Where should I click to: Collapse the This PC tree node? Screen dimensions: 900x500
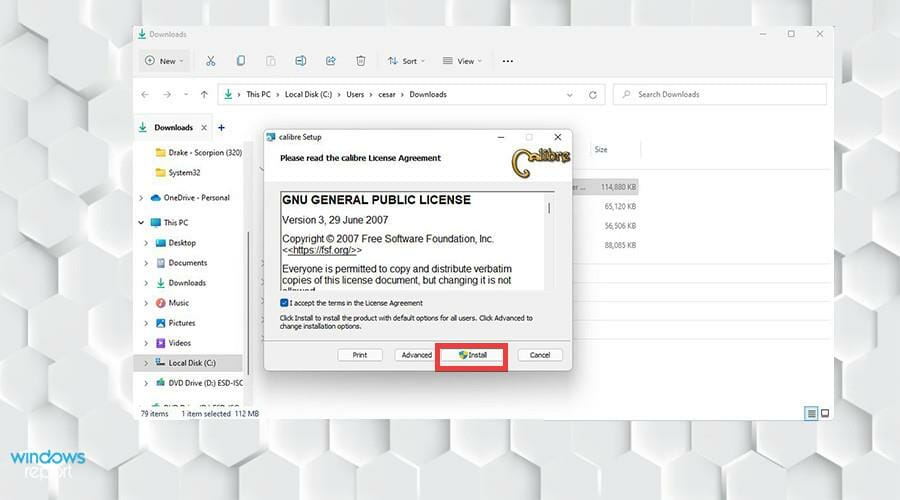tap(141, 223)
